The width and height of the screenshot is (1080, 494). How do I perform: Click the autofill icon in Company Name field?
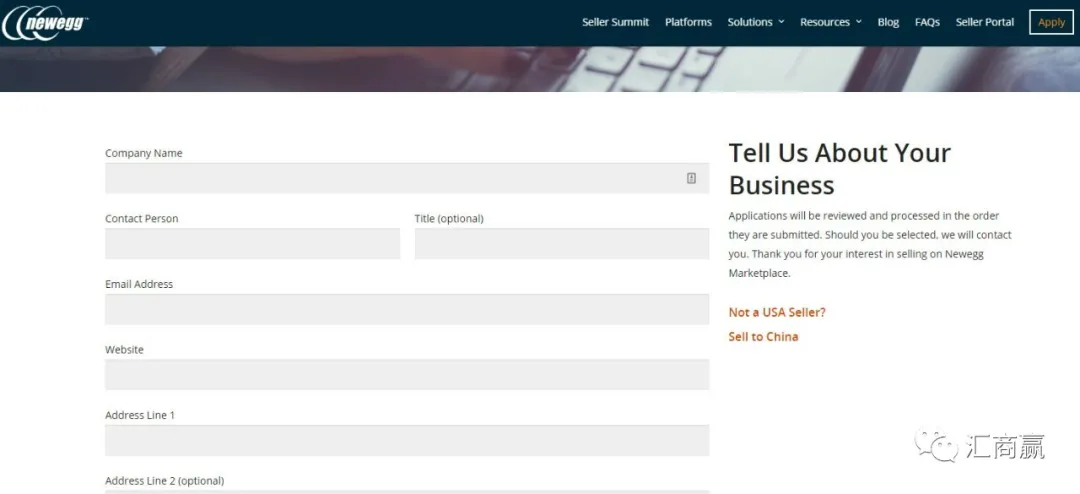tap(691, 178)
